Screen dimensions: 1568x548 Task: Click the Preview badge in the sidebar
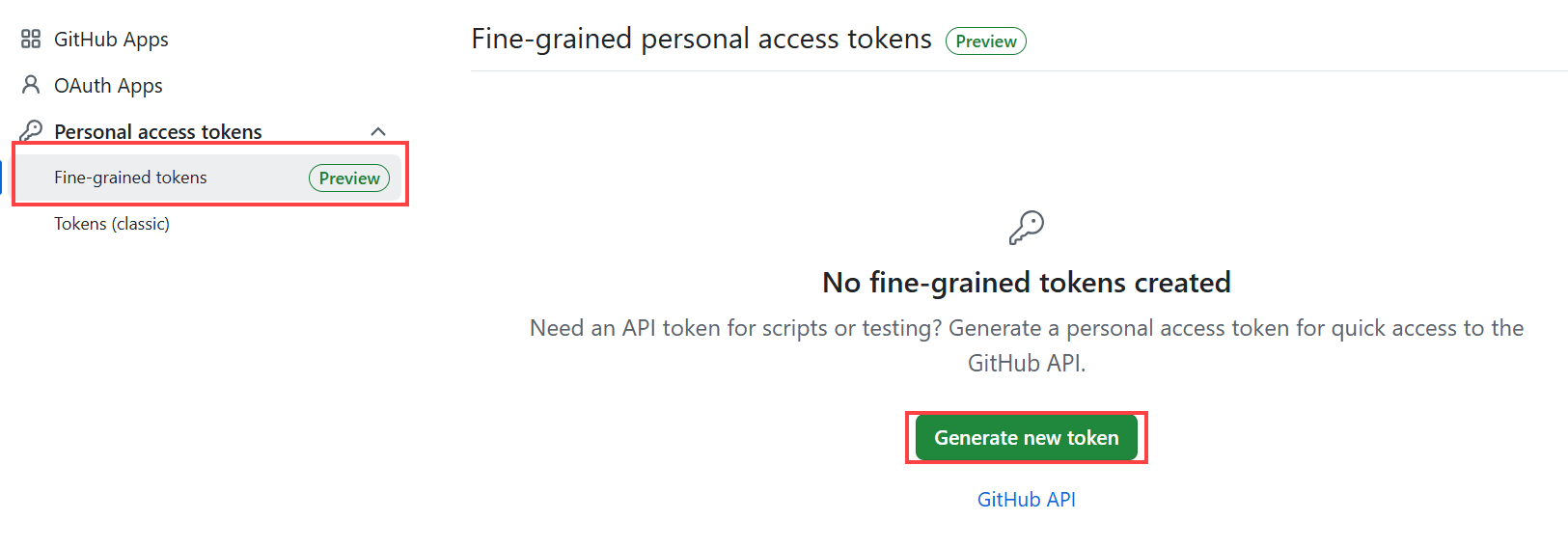(349, 178)
